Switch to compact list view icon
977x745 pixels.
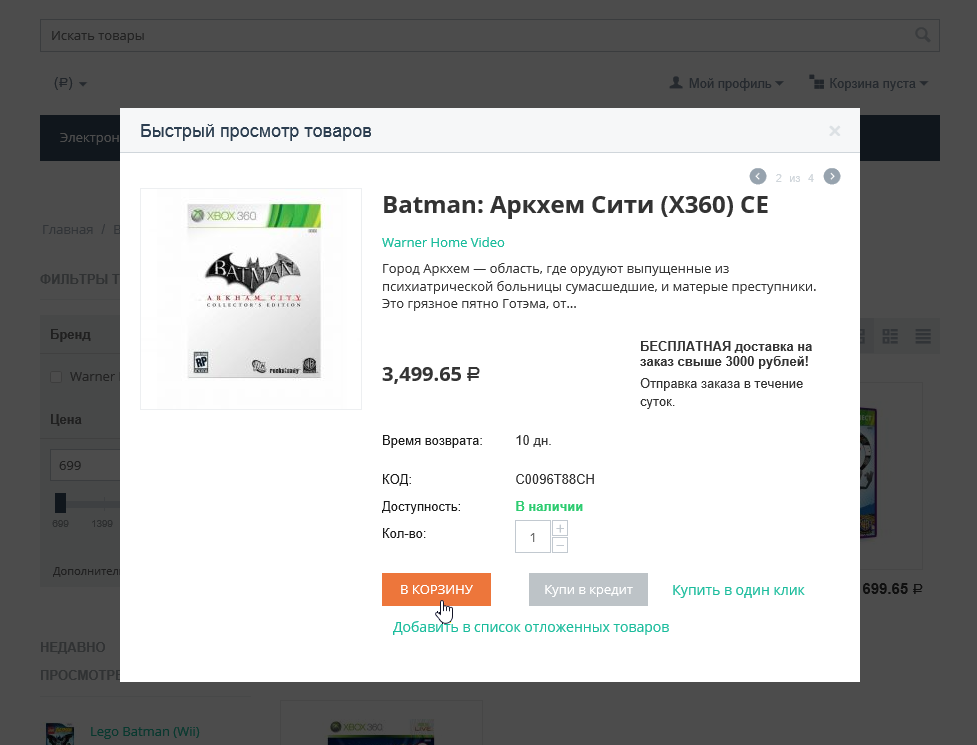(x=923, y=336)
